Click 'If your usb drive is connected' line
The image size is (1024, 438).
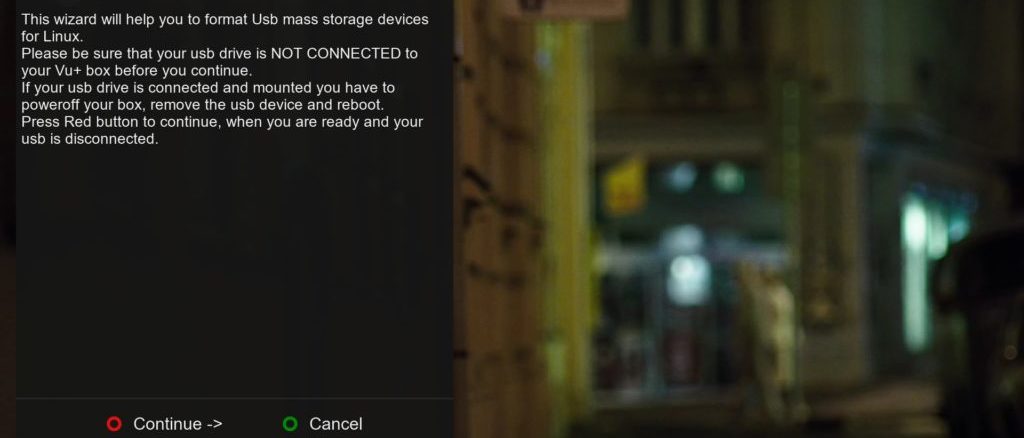tap(208, 87)
